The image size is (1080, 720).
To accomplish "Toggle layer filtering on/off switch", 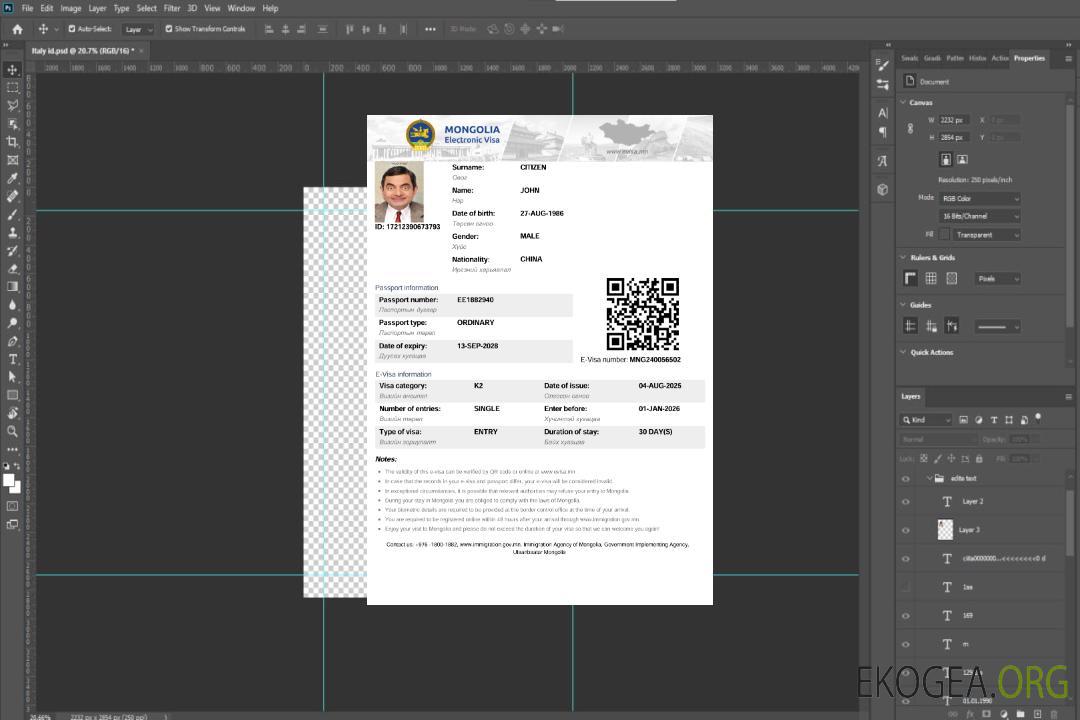I will click(1038, 418).
